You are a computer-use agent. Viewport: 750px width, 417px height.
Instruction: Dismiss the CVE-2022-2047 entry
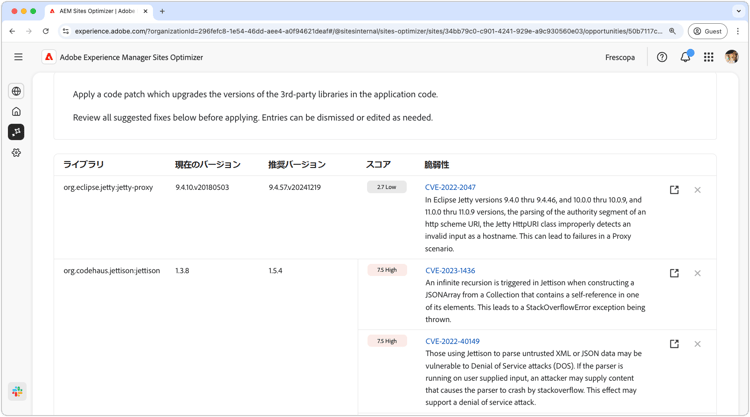[697, 190]
